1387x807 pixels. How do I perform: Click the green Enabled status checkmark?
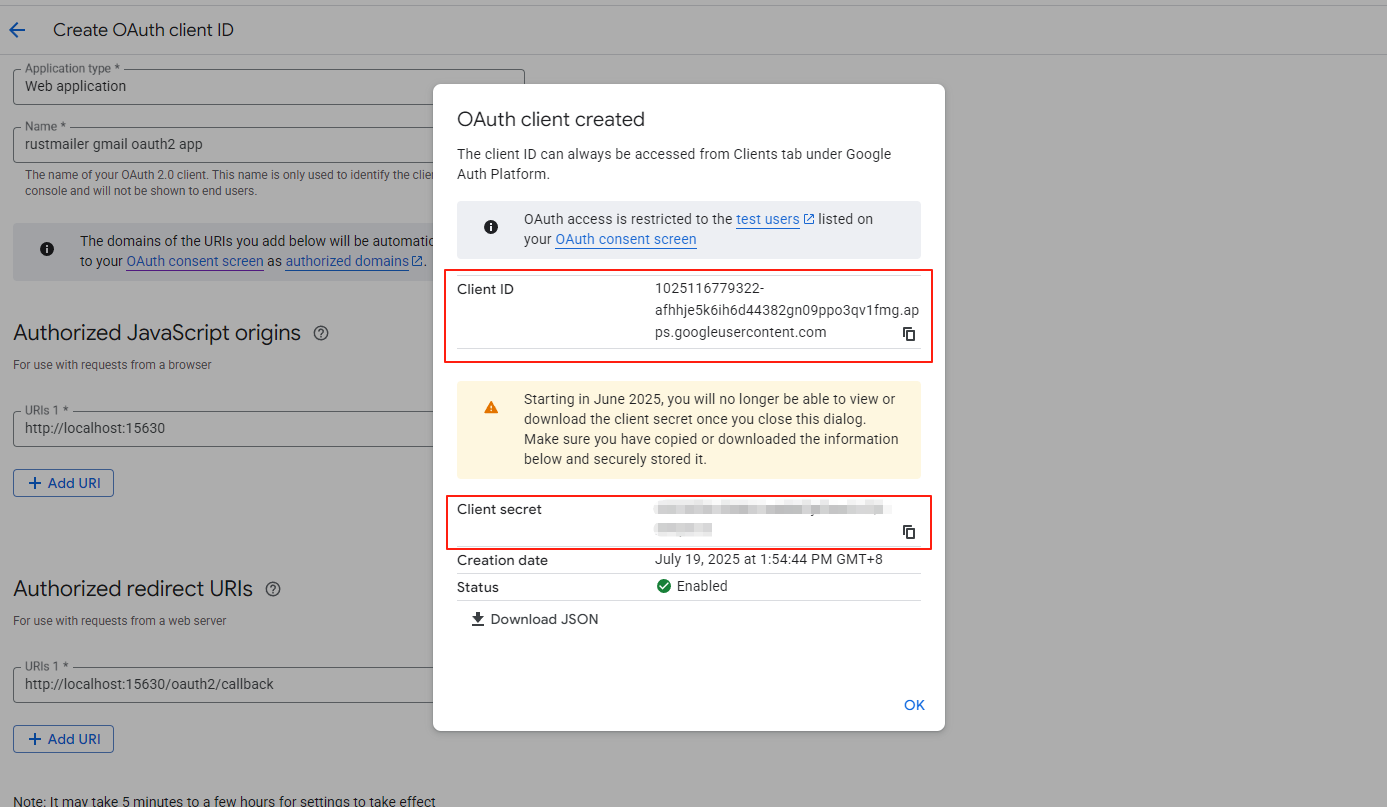(x=664, y=586)
